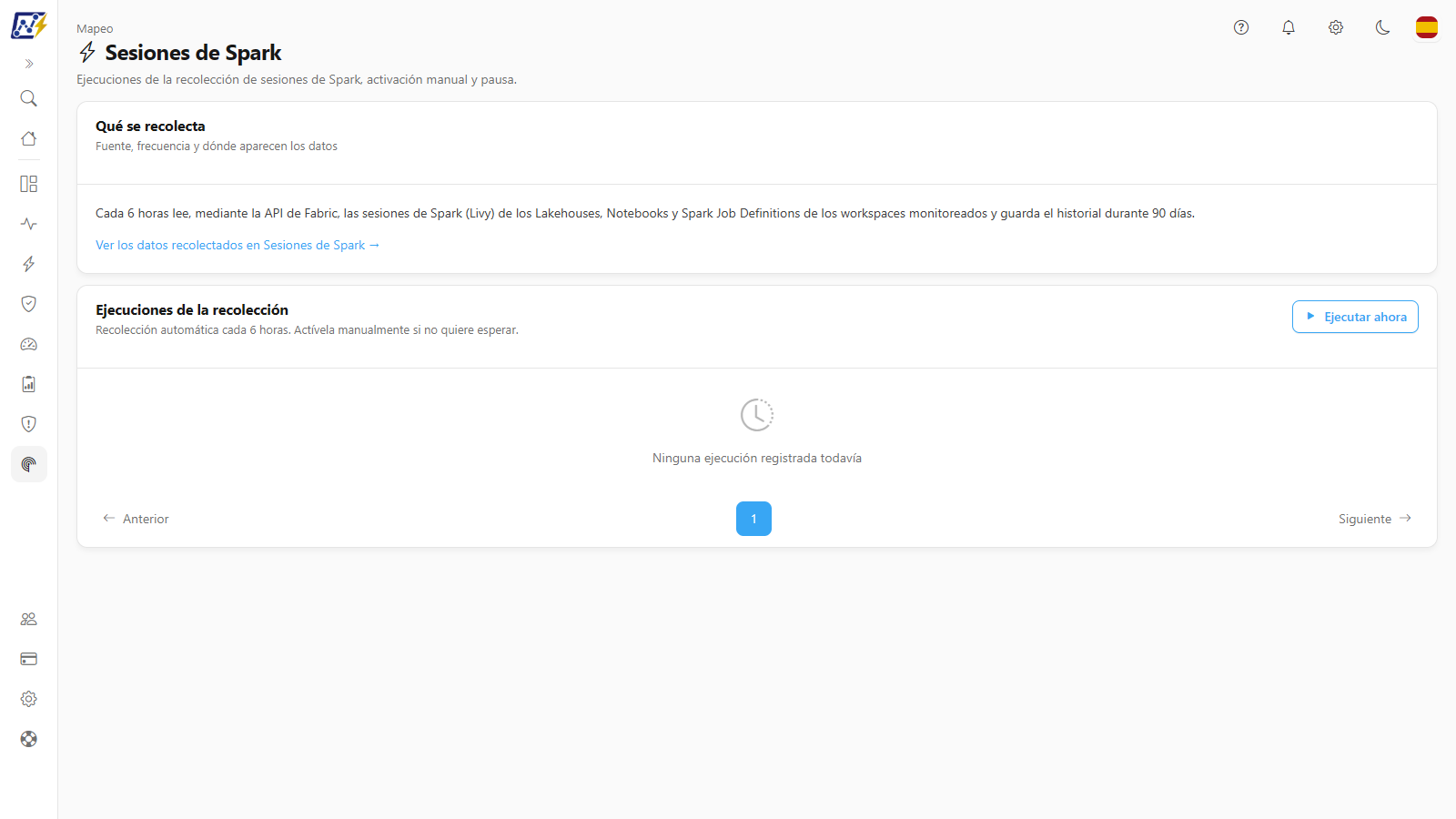Image resolution: width=1456 pixels, height=819 pixels.
Task: Open the dashboard layout icon in the sidebar
Action: [29, 184]
